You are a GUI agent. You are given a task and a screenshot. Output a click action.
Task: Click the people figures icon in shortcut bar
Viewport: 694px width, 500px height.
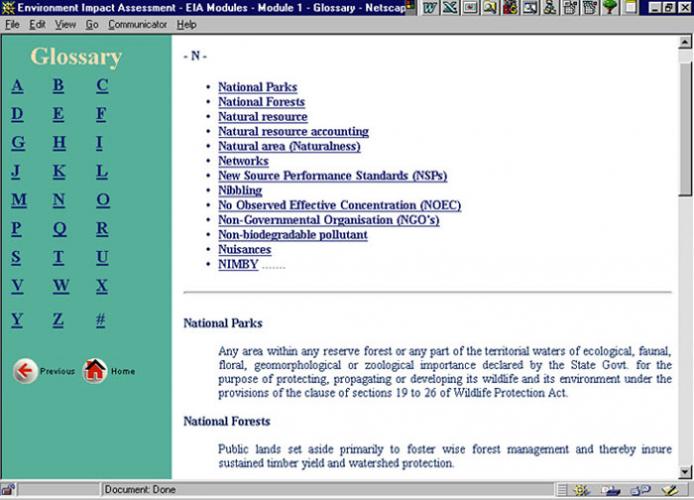[x=550, y=7]
